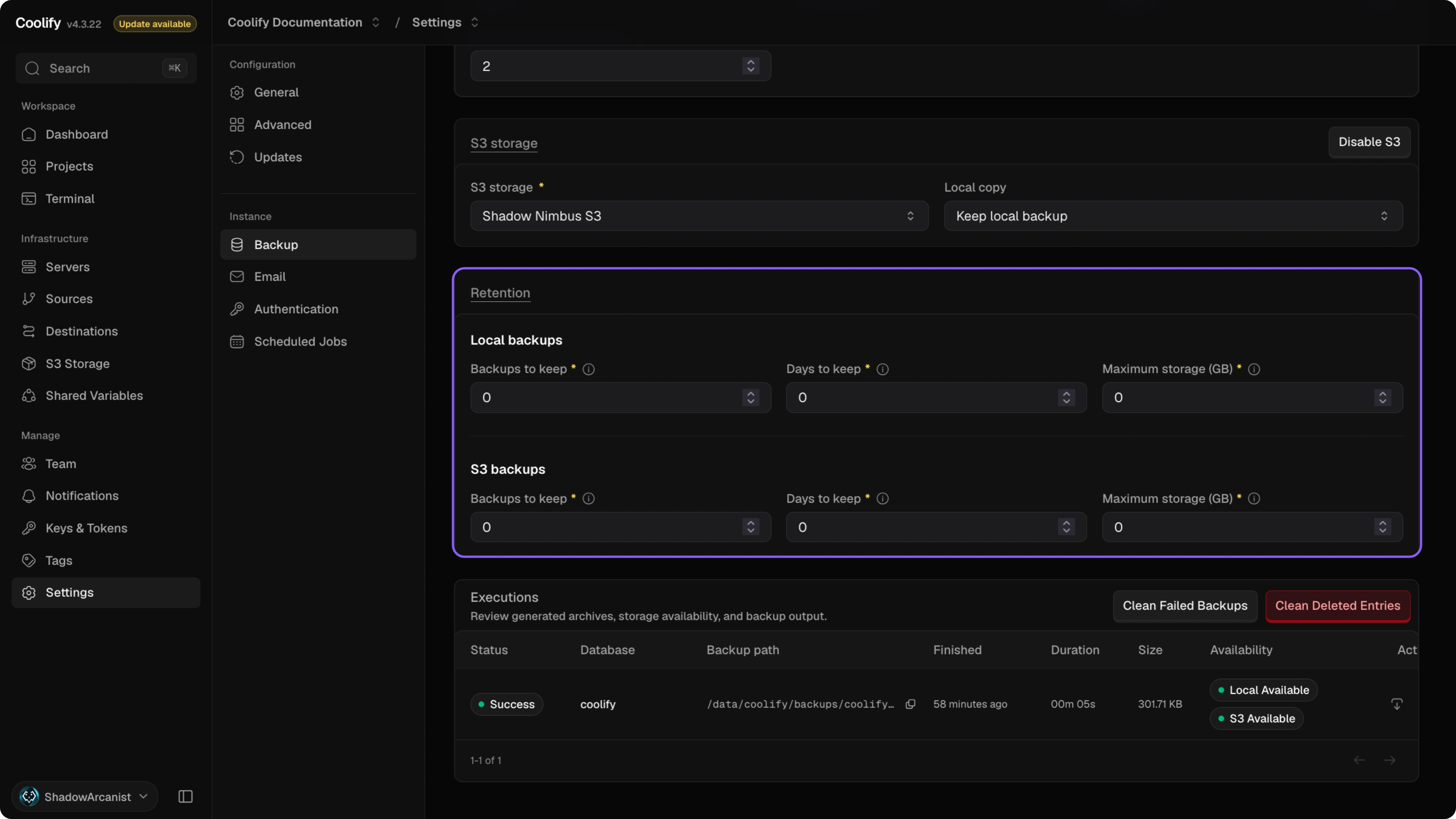Click info icon beside Local Maximum storage
Viewport: 1456px width, 819px height.
1254,369
